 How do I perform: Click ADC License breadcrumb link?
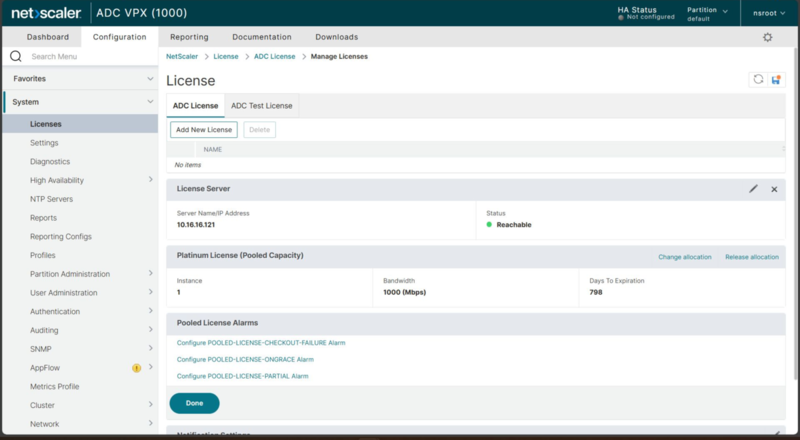(x=274, y=56)
